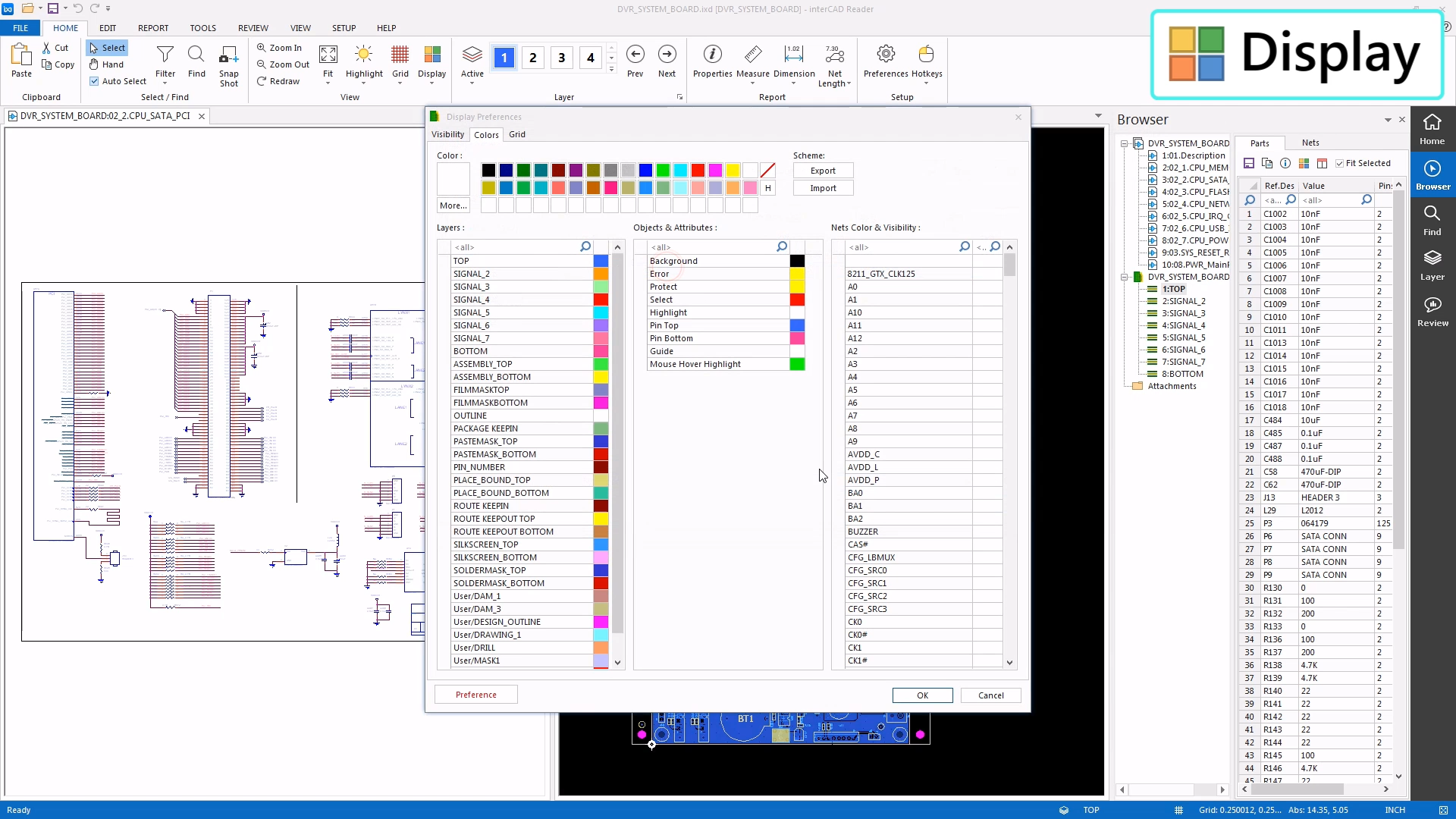Click the Properties info icon
The image size is (1456, 819).
(x=712, y=55)
